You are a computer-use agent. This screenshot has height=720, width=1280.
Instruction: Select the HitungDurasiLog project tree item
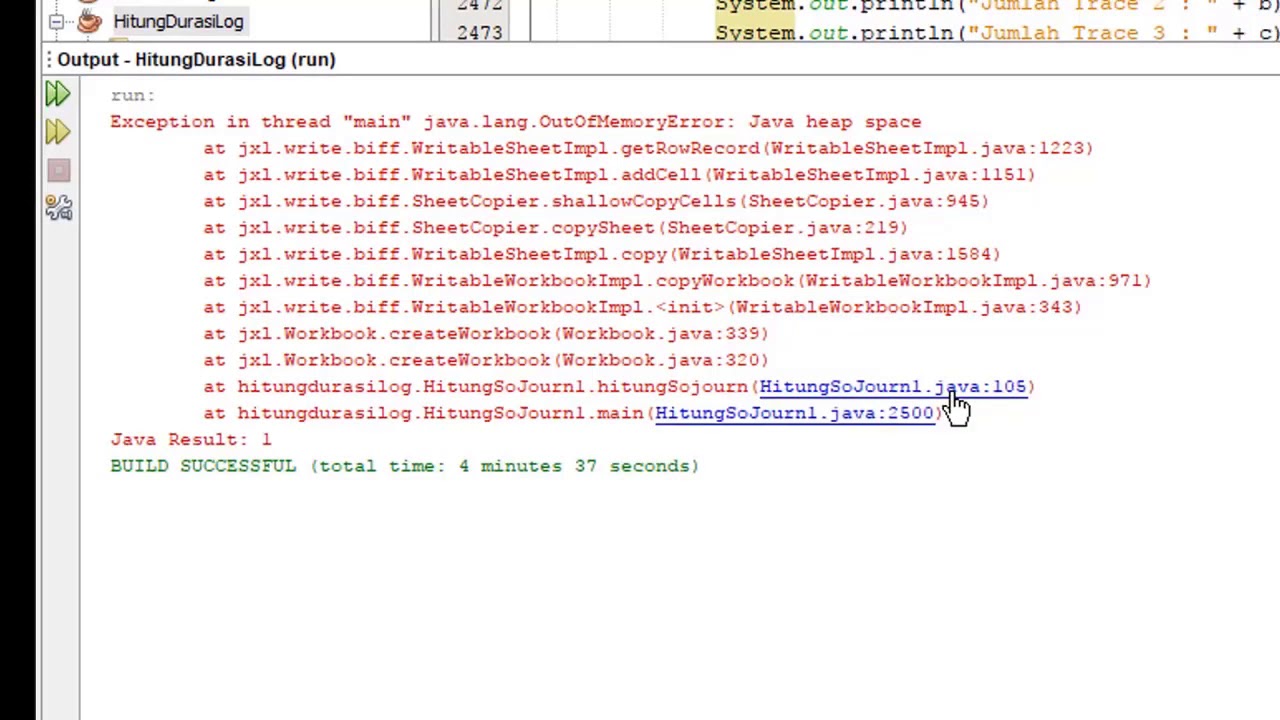pyautogui.click(x=178, y=21)
